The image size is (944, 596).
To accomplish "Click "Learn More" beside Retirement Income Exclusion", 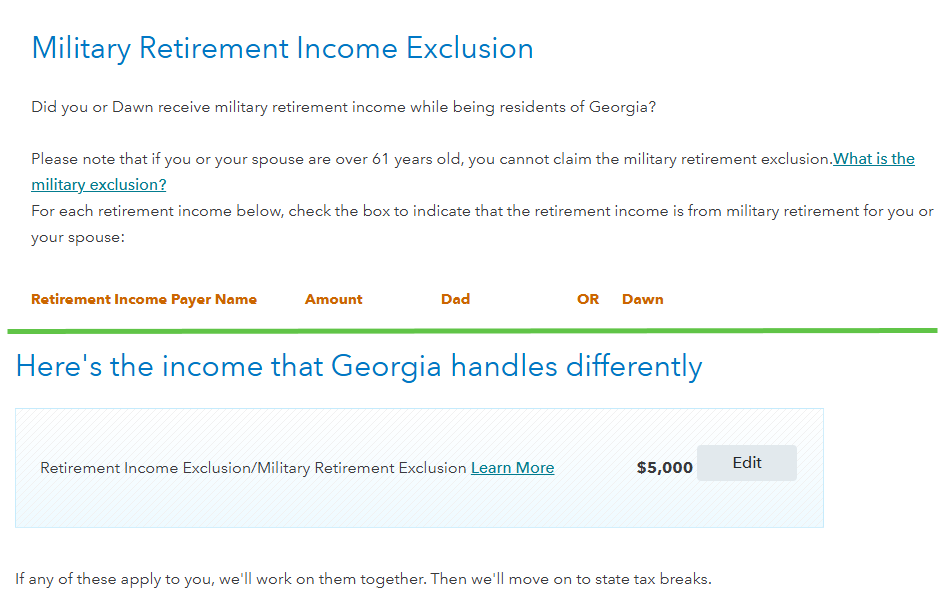I will click(512, 467).
